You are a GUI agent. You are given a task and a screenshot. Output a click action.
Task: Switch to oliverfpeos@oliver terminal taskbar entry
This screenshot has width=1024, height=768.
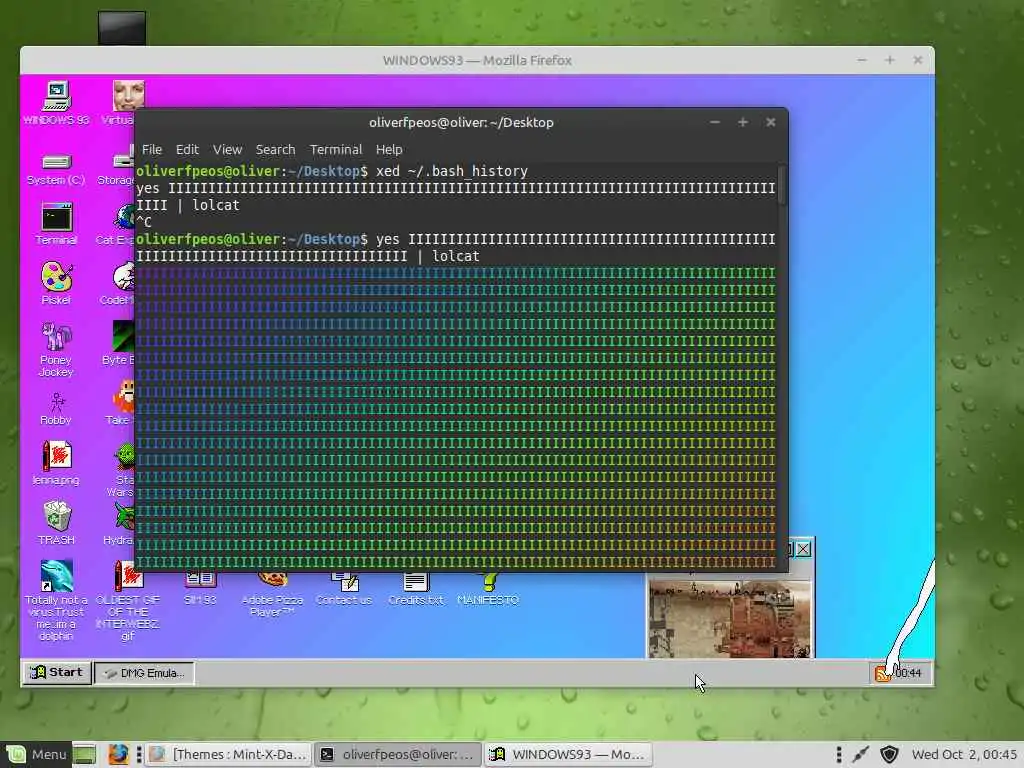click(x=398, y=754)
